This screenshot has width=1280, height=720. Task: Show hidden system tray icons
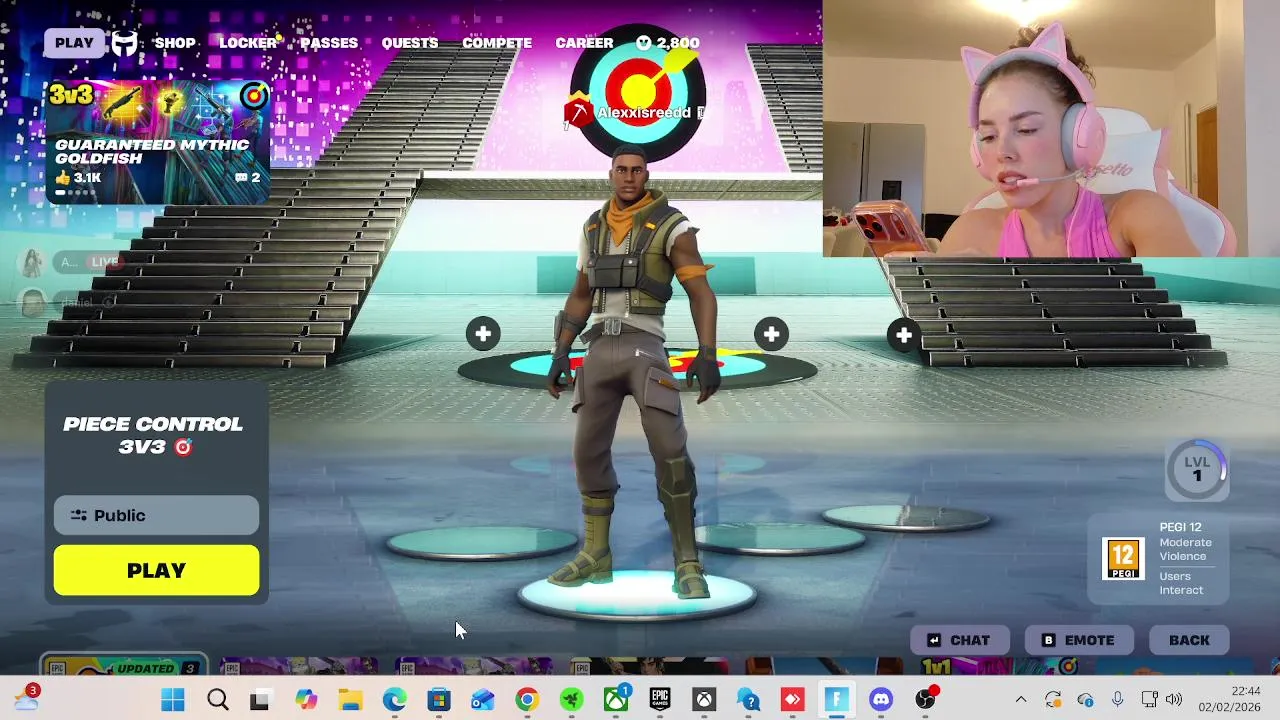1021,699
